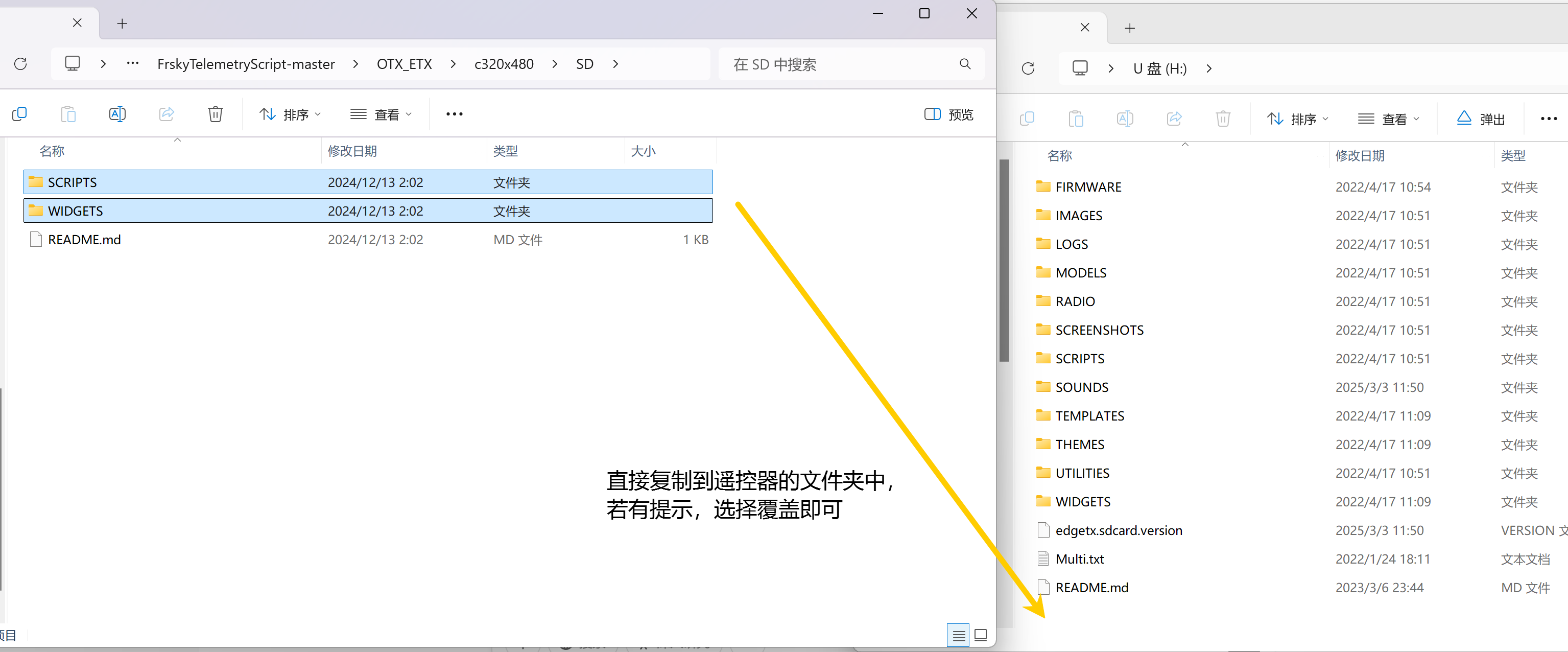
Task: Toggle the 预览 preview pane in SD window
Action: tap(948, 114)
